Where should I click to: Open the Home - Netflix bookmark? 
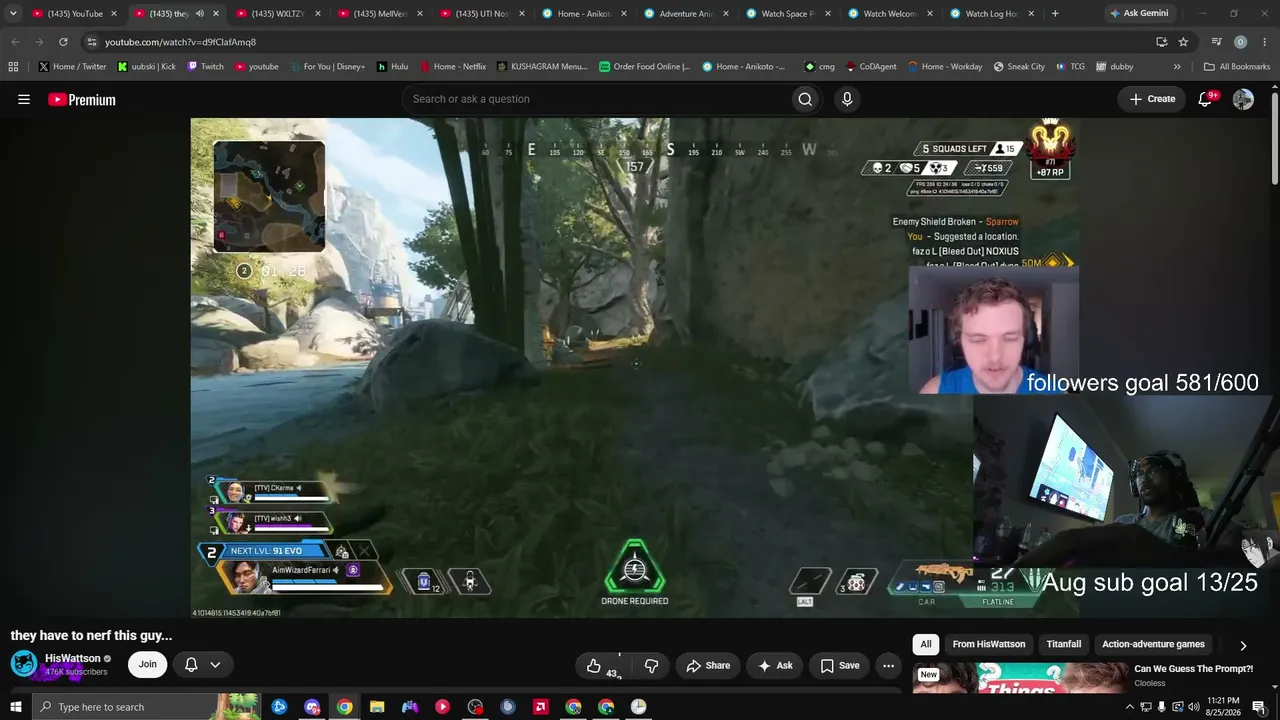coord(452,67)
